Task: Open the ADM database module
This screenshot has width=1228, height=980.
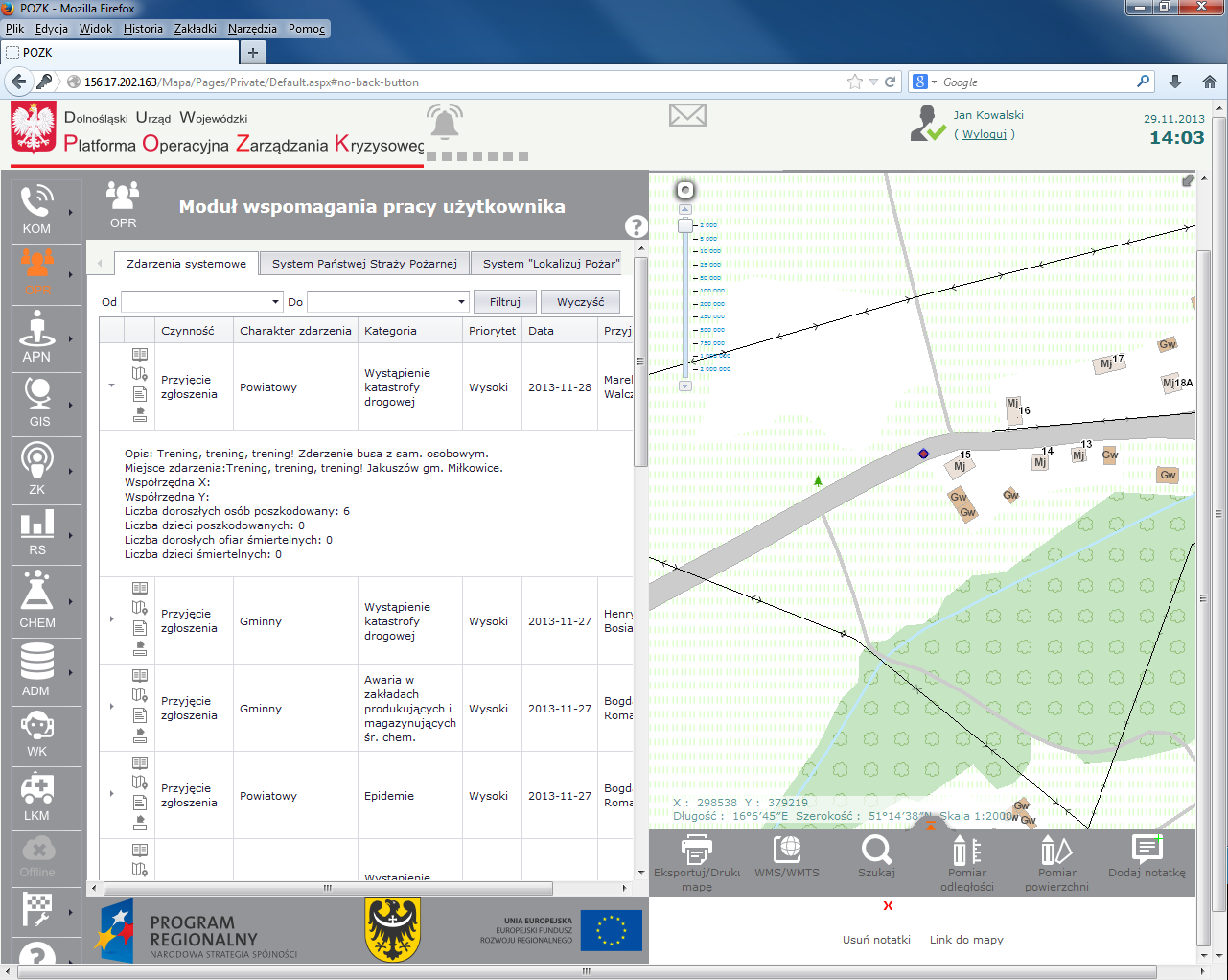Action: click(x=36, y=668)
